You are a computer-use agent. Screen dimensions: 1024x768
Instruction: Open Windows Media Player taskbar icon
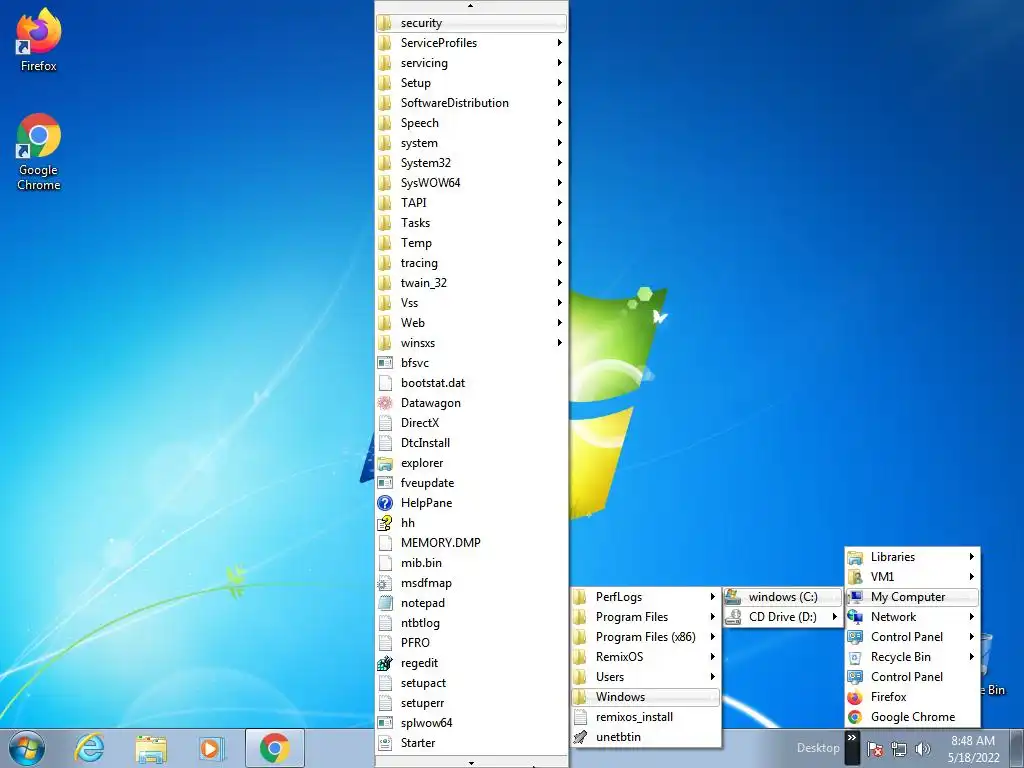click(x=212, y=748)
